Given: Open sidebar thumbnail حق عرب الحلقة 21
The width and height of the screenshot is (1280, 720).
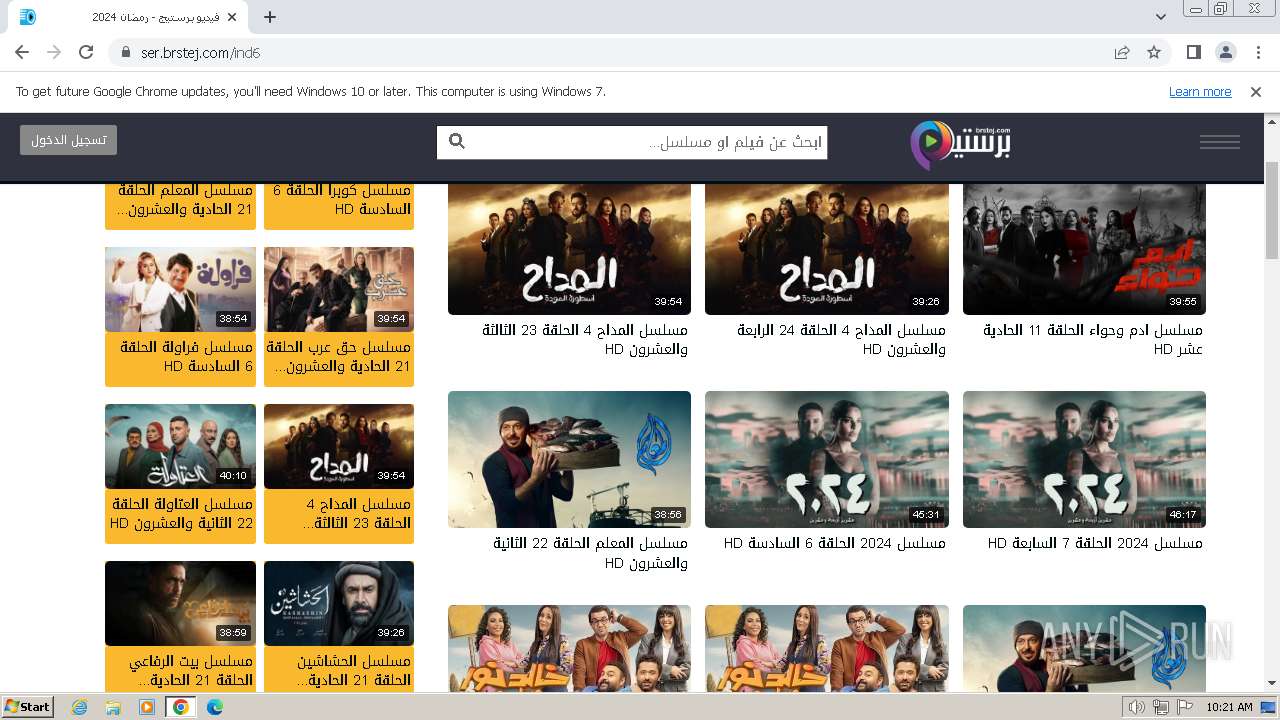Looking at the screenshot, I should (339, 289).
